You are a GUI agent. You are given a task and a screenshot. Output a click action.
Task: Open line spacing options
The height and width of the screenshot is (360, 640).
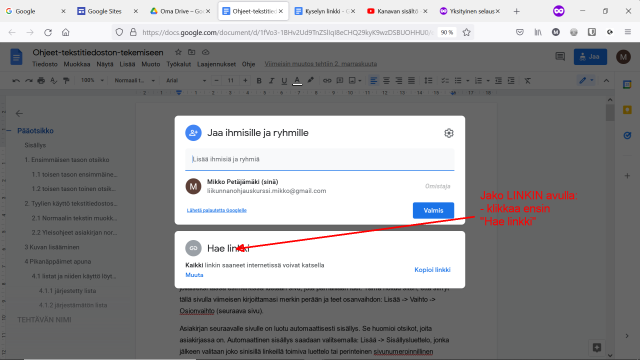point(428,81)
